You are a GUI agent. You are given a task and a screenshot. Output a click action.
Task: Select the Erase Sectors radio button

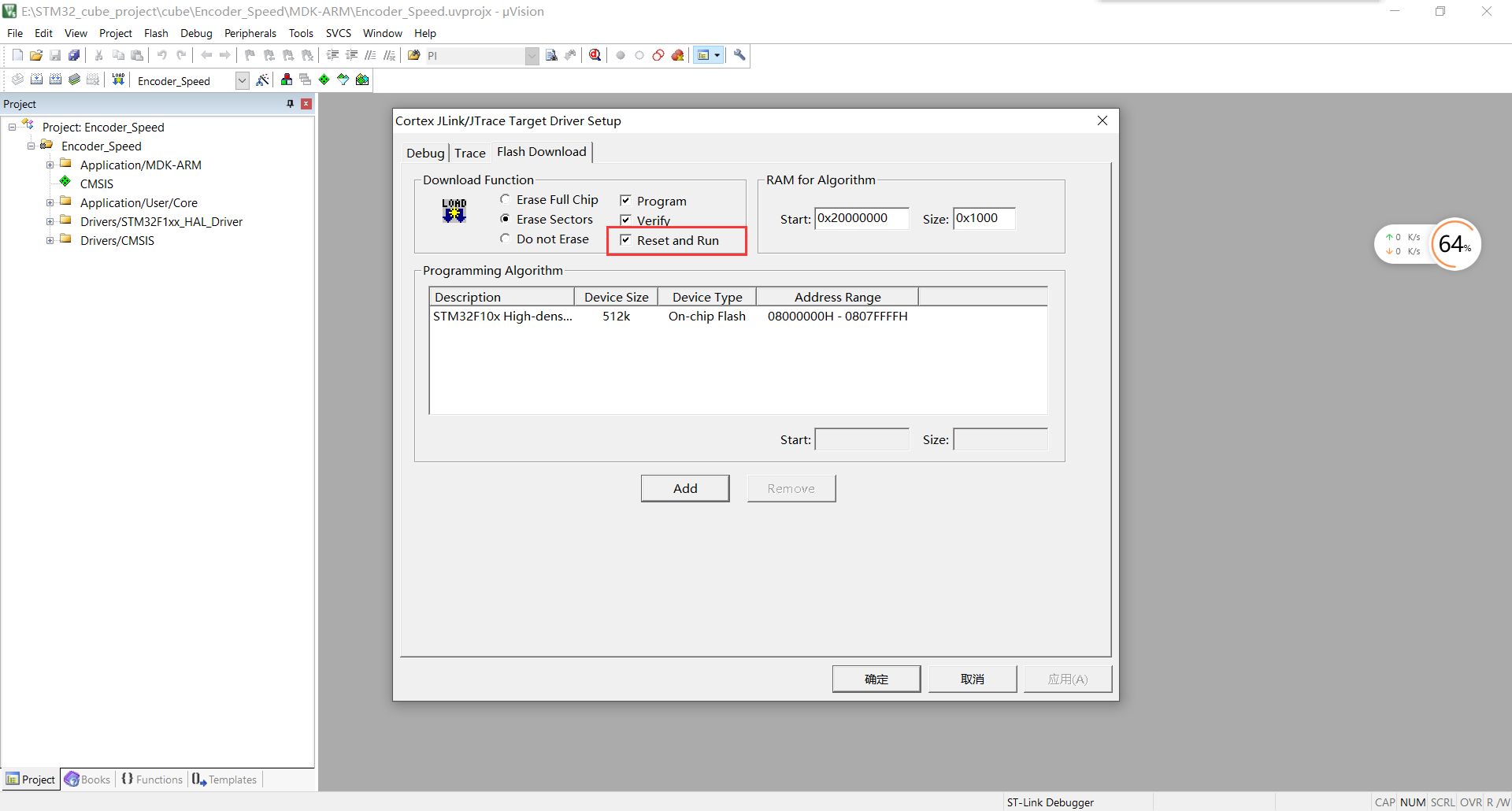tap(505, 219)
